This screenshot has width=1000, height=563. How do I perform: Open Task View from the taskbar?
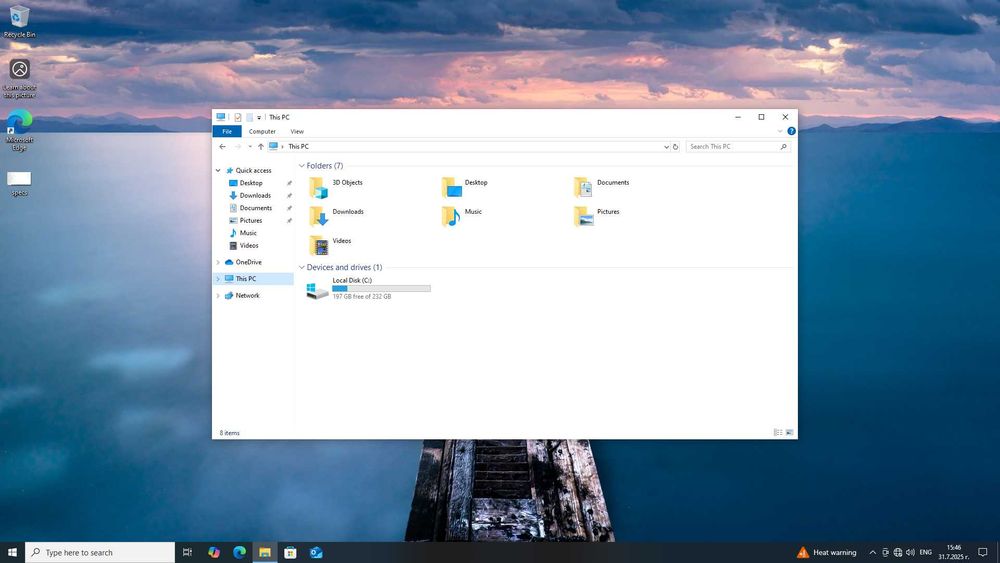[x=187, y=553]
